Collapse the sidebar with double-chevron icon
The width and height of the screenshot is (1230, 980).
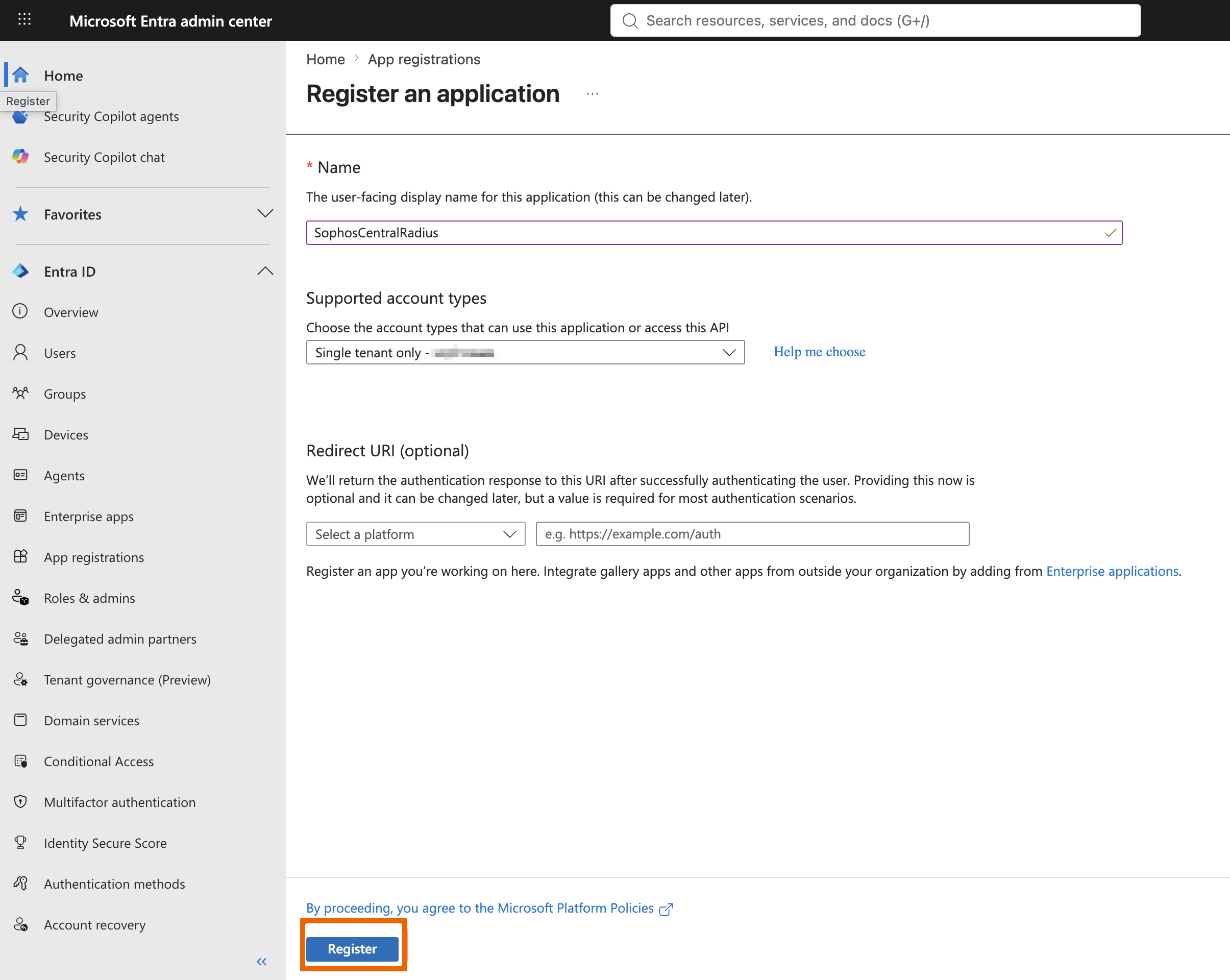[x=261, y=962]
